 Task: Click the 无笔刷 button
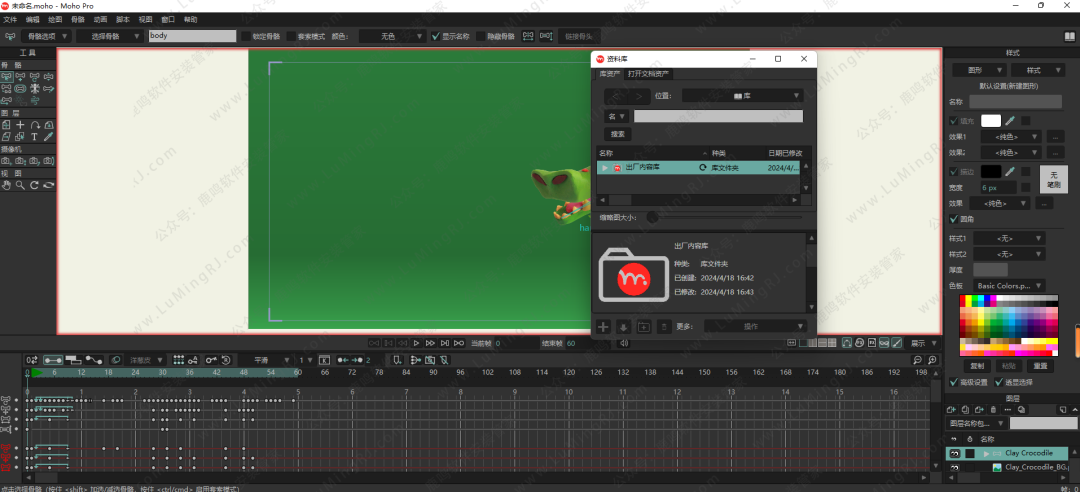(1053, 178)
